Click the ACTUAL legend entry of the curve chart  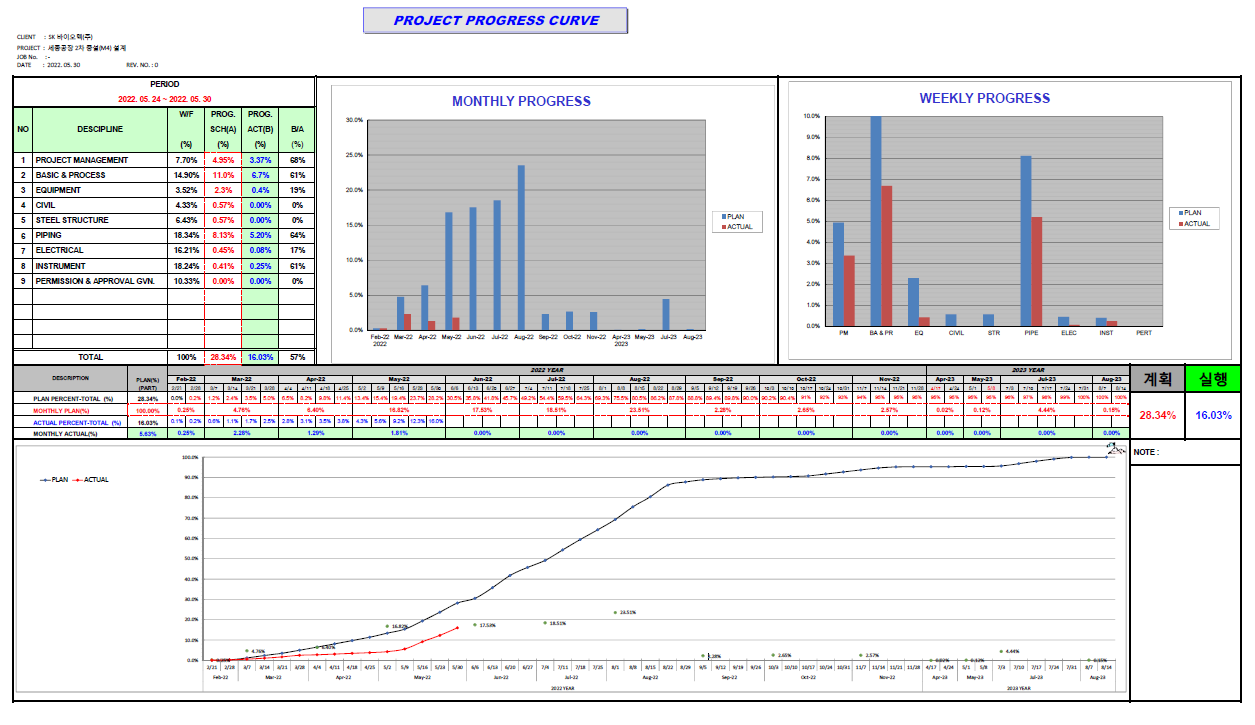[x=91, y=480]
